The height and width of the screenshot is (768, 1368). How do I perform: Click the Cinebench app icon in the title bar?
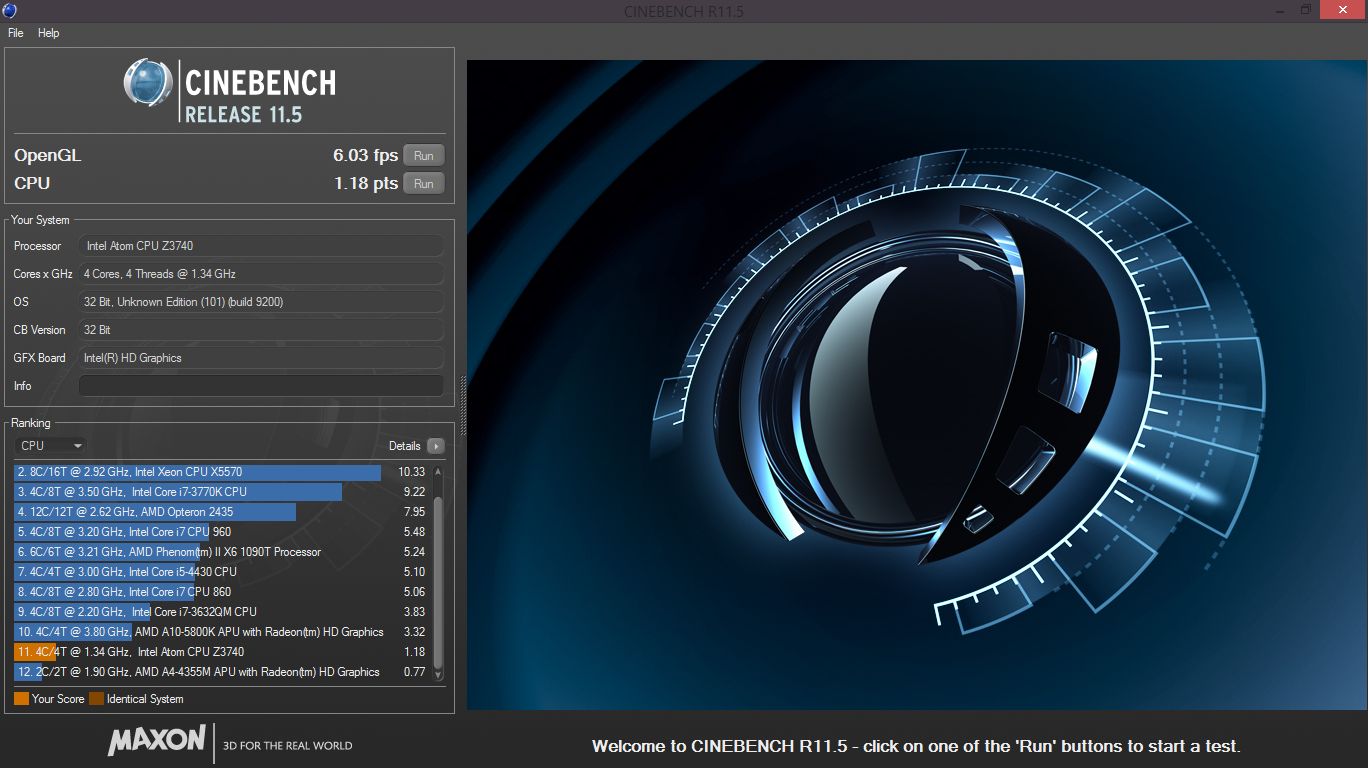[x=9, y=10]
